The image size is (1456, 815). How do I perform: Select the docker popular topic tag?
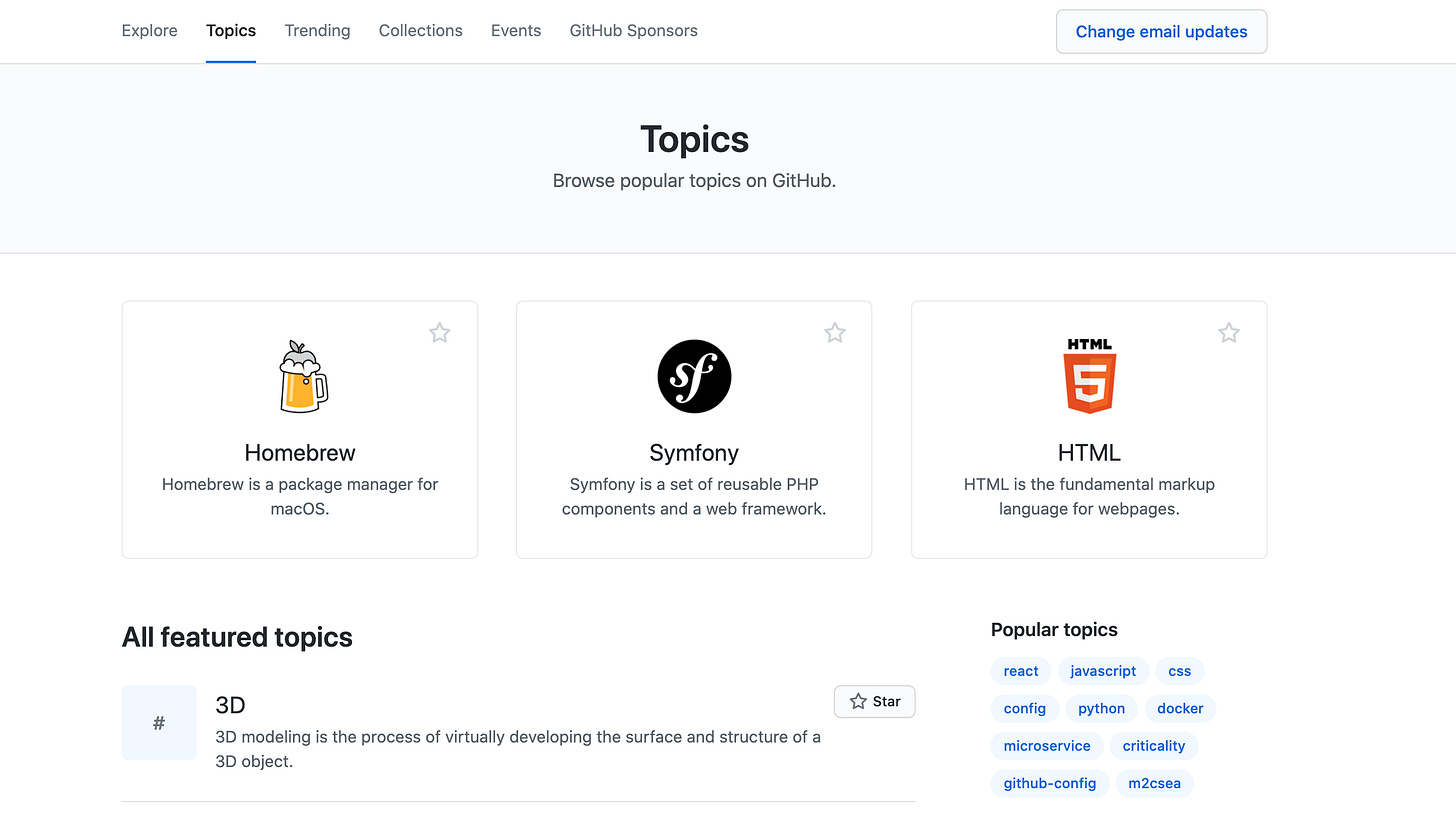1180,708
